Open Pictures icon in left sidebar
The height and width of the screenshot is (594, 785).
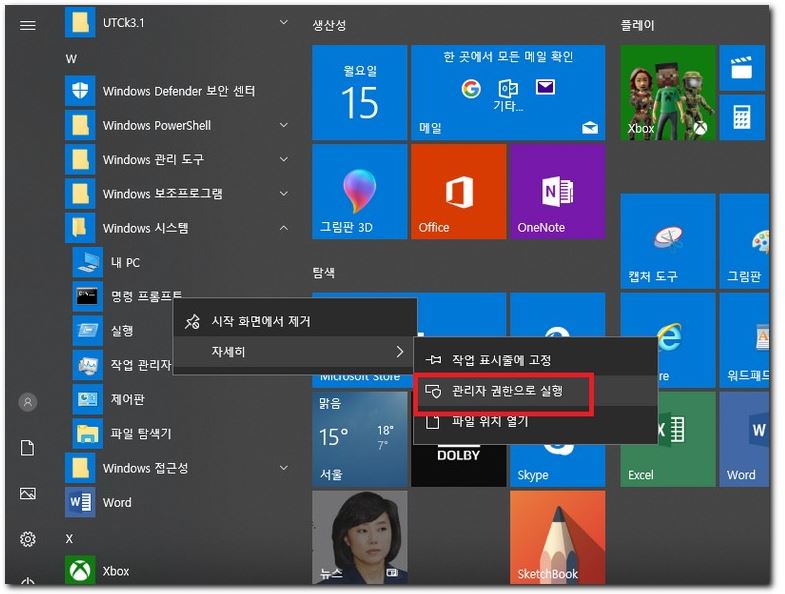(x=28, y=493)
